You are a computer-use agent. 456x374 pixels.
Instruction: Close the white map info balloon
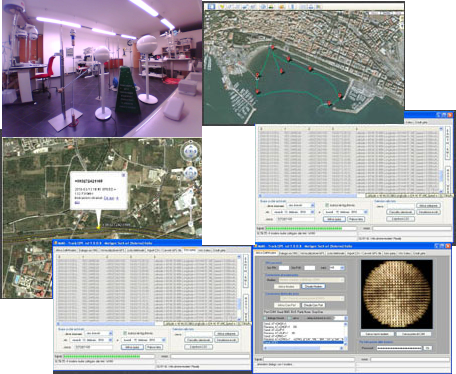123,175
